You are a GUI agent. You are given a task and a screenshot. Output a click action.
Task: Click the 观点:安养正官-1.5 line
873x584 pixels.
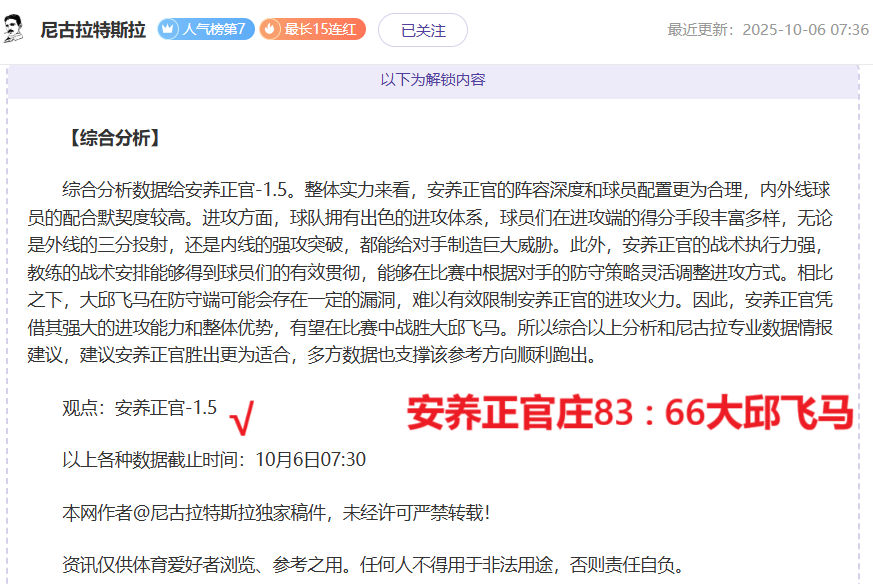[139, 407]
